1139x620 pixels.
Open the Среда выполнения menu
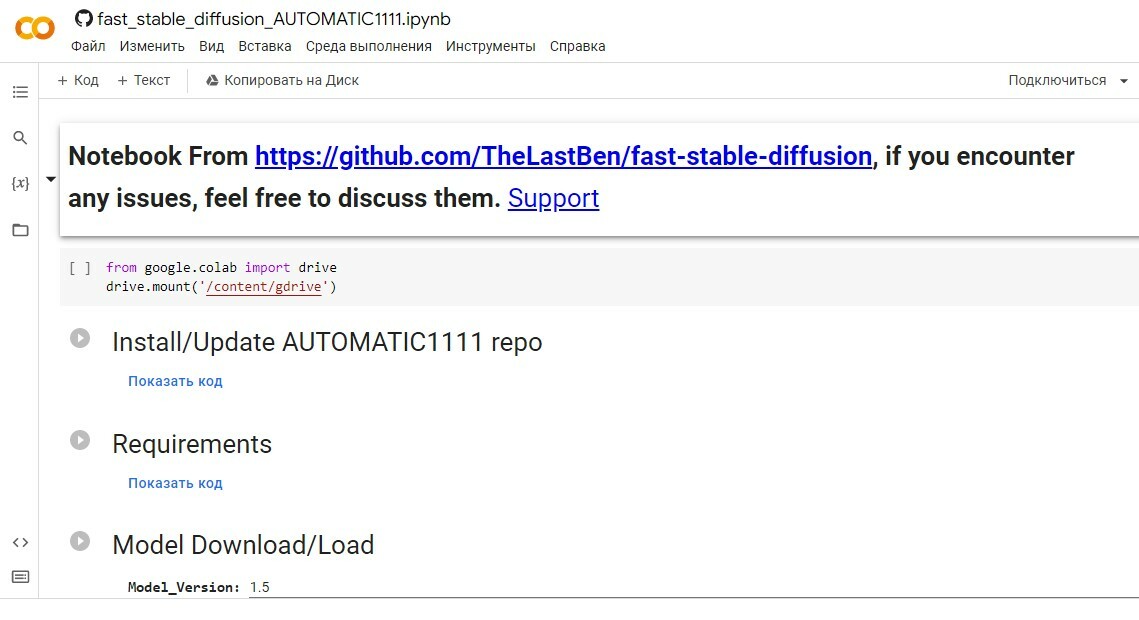(368, 46)
